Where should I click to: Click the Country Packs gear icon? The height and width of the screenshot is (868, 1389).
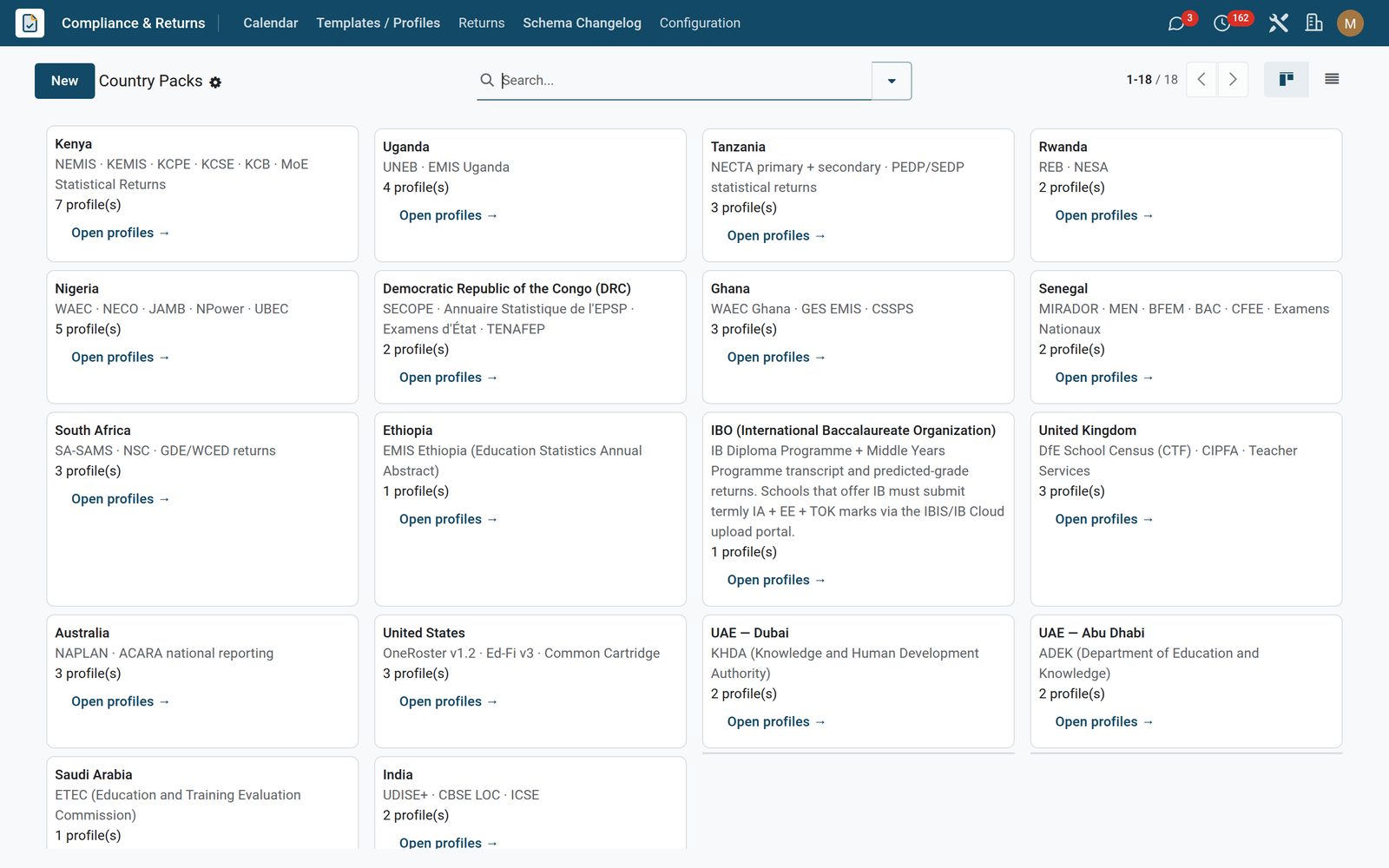click(x=215, y=82)
